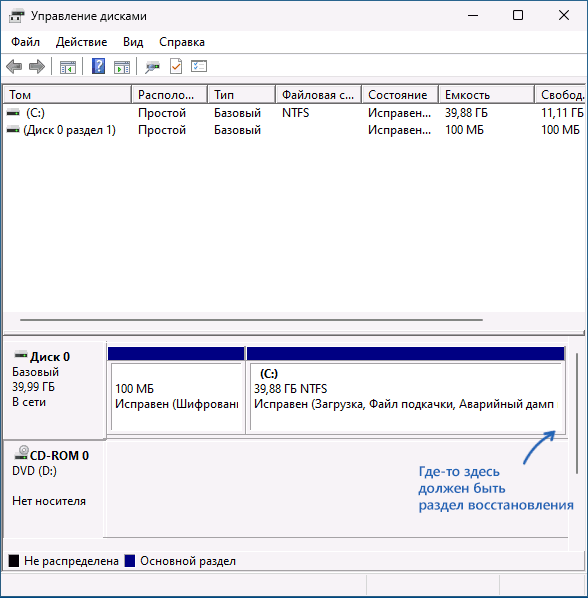Select the 100 МБ partition block on Диск 0

(x=176, y=391)
